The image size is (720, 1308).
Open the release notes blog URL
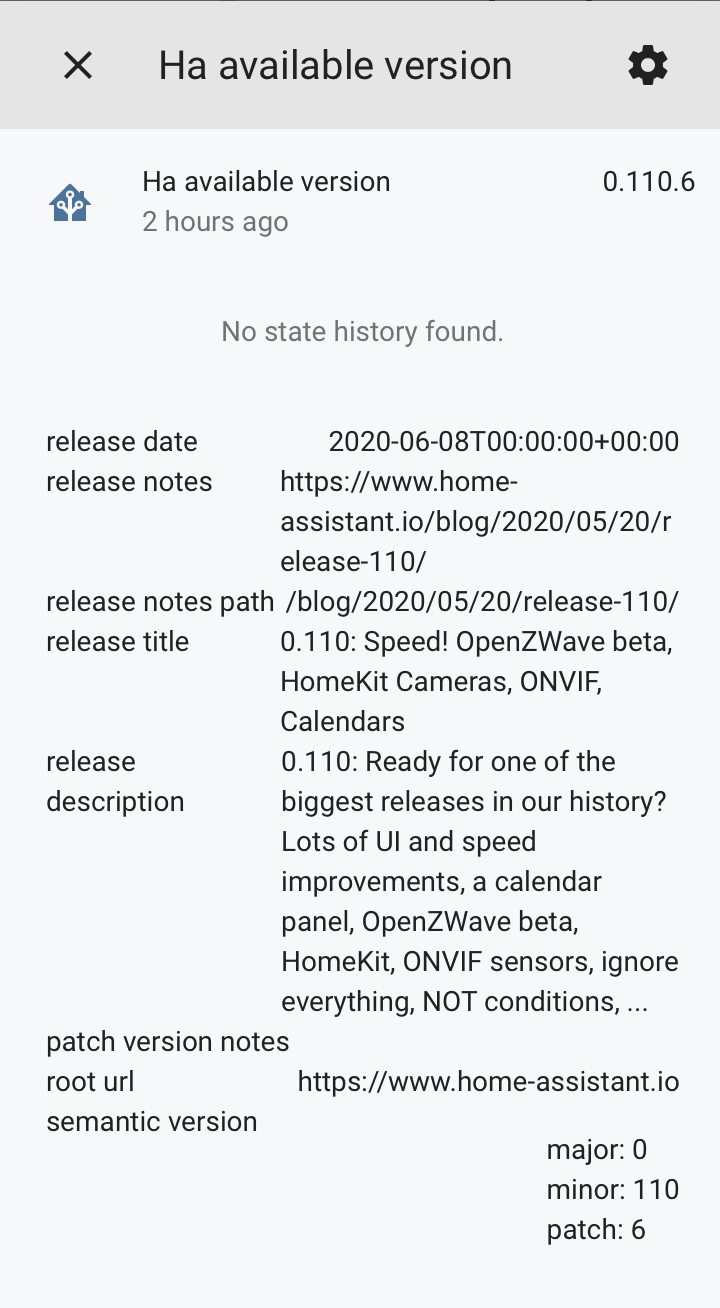pos(475,522)
